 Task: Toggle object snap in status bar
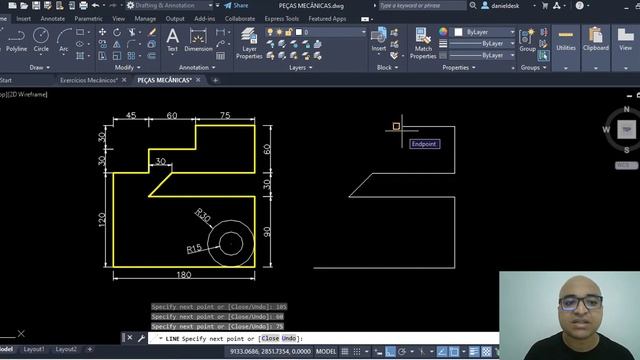(454, 351)
